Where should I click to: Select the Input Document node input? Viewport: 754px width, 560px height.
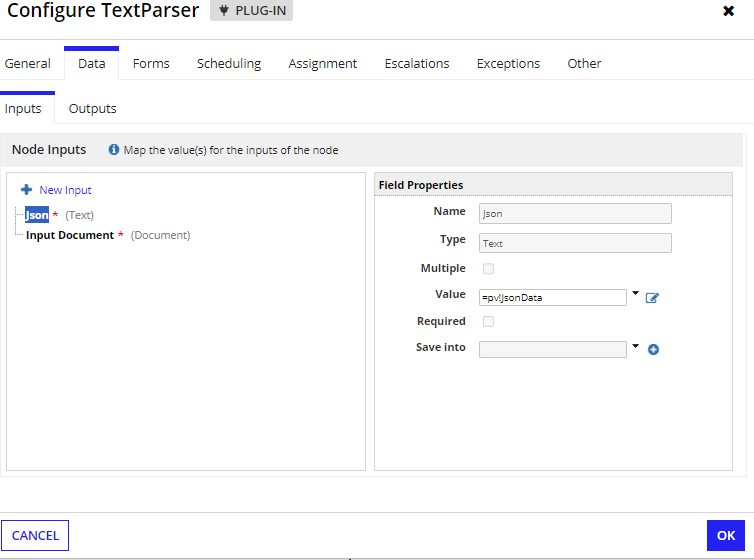coord(70,235)
